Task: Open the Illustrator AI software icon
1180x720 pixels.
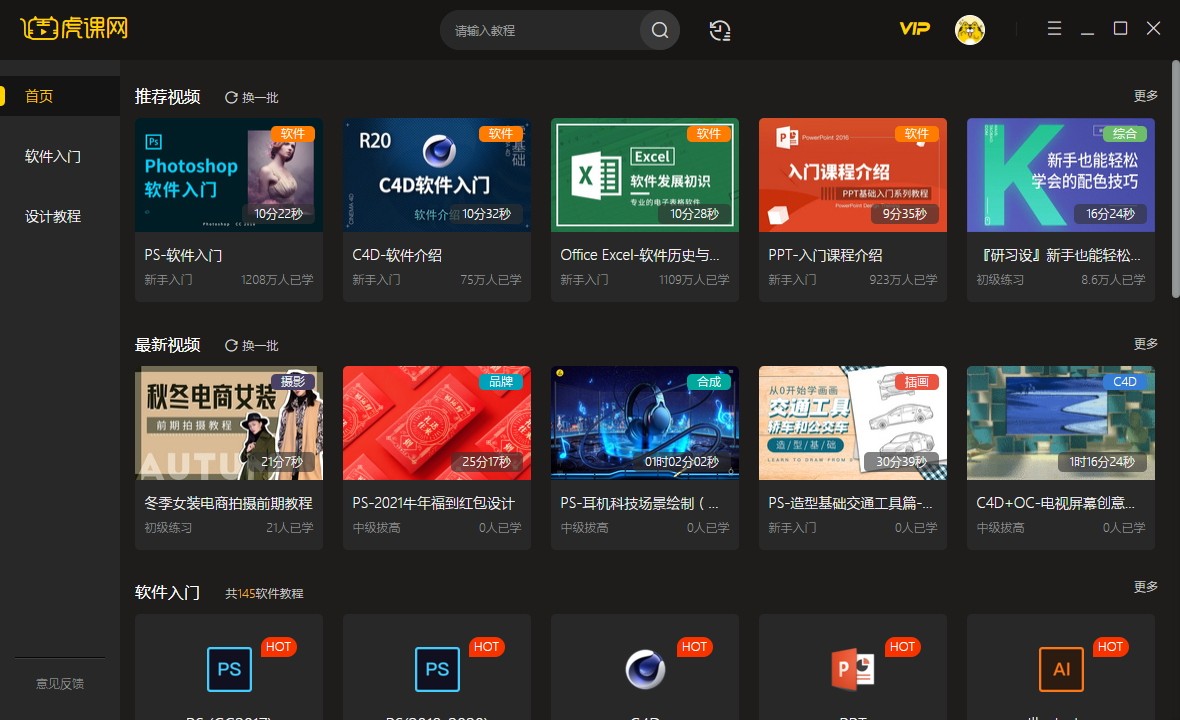Action: (x=1061, y=669)
